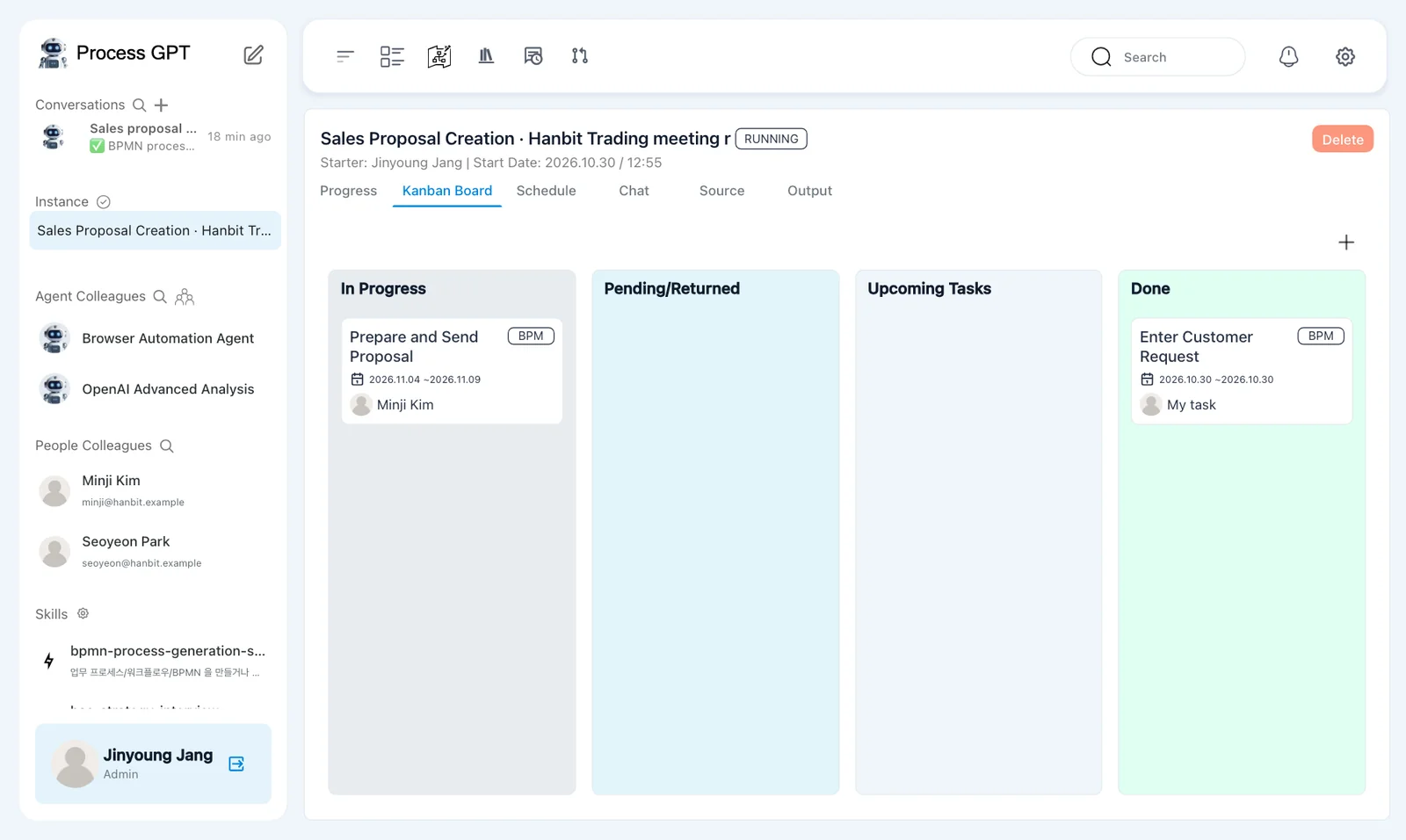
Task: Click the logout icon next to Jinyoung Jang
Action: click(x=236, y=764)
